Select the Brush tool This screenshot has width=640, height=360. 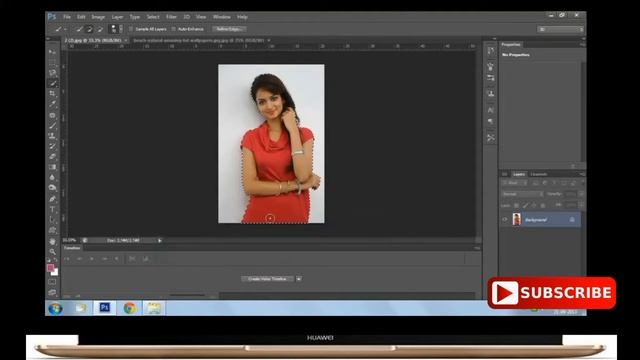pos(52,125)
